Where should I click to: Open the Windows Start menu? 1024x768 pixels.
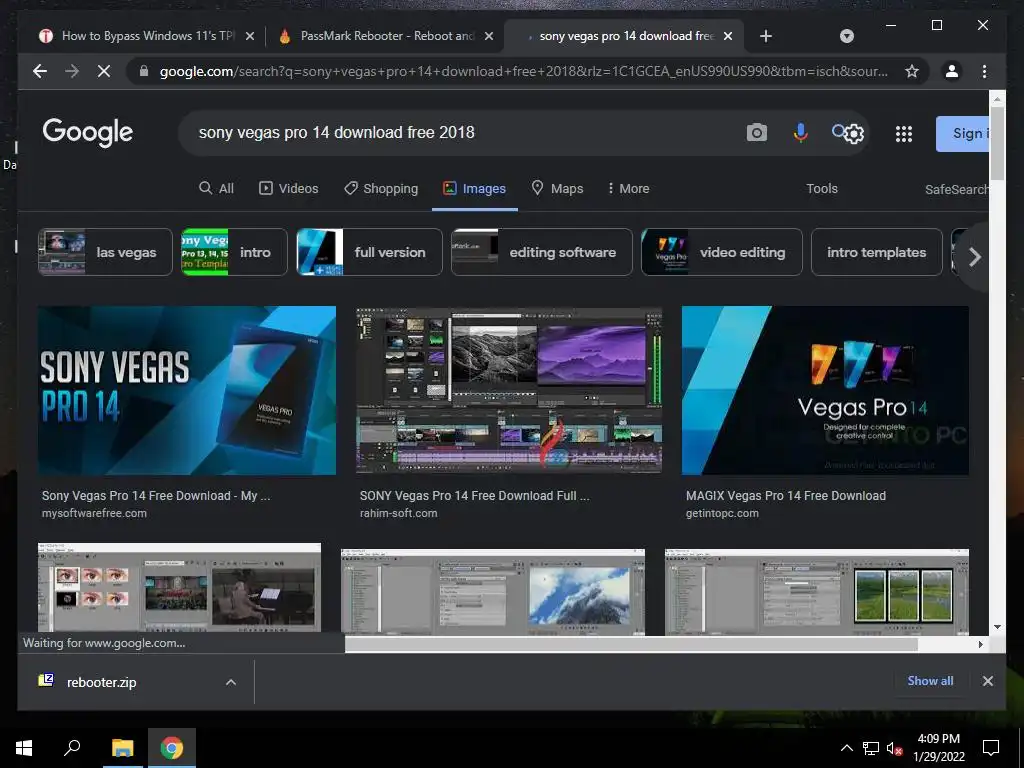[x=24, y=747]
